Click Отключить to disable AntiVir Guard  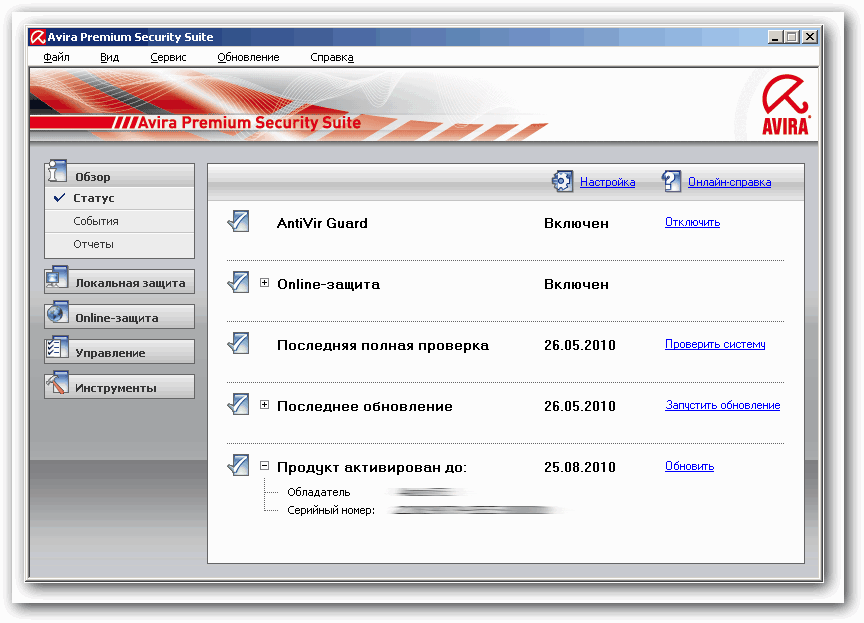693,222
